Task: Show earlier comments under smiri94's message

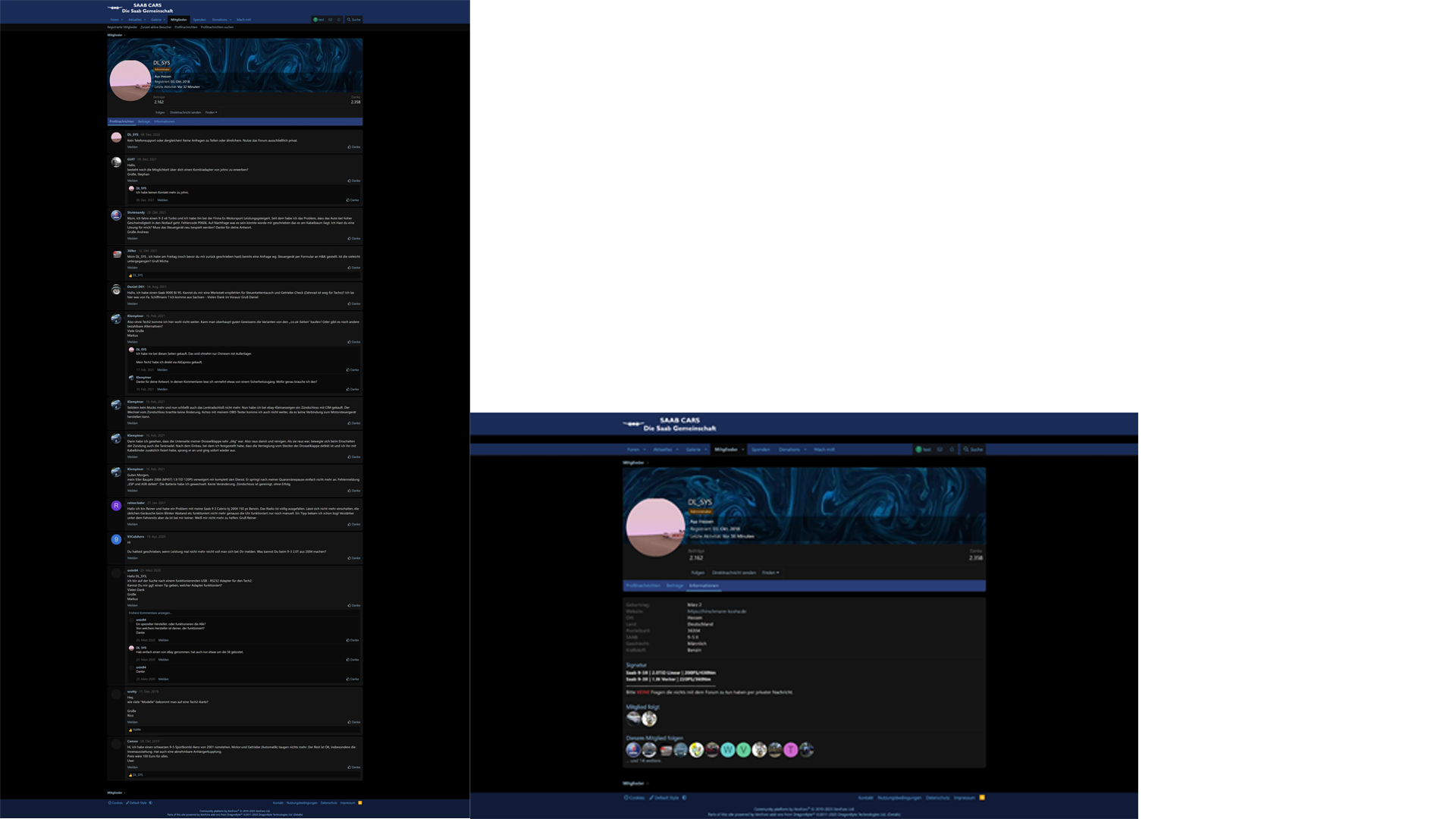Action: pyautogui.click(x=150, y=613)
